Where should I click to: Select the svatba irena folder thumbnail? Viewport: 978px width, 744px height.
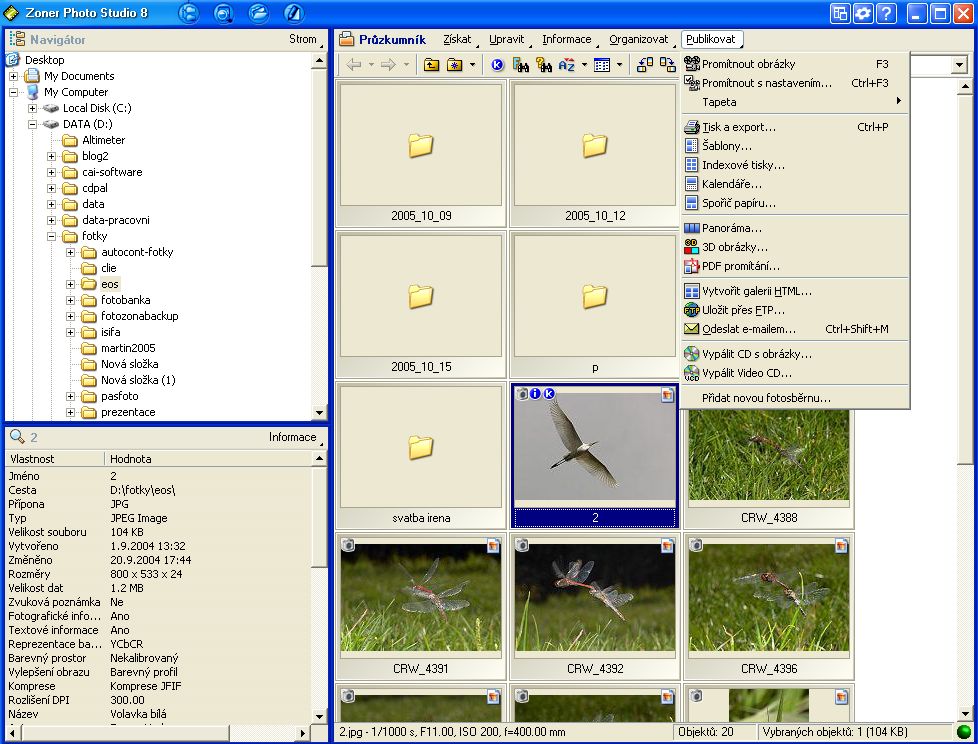pyautogui.click(x=421, y=456)
